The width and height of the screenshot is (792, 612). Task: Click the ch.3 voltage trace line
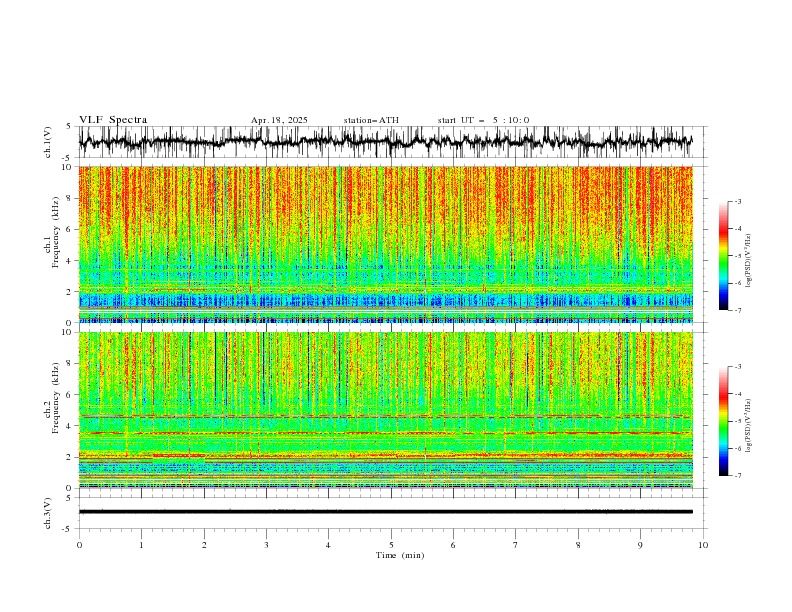coord(385,512)
